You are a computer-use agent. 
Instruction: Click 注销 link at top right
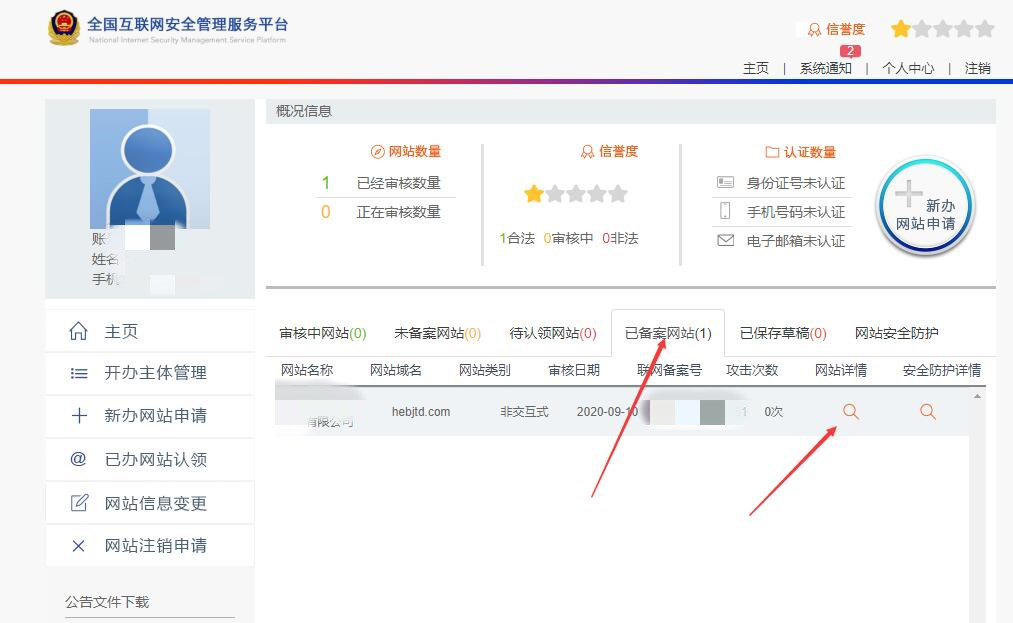[x=977, y=68]
